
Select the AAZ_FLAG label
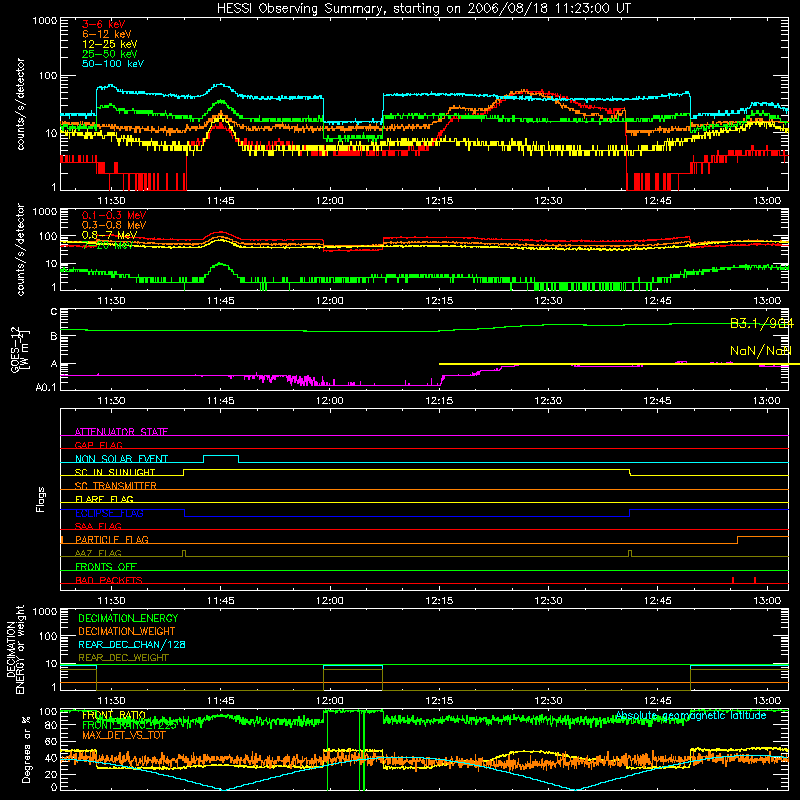[98, 553]
